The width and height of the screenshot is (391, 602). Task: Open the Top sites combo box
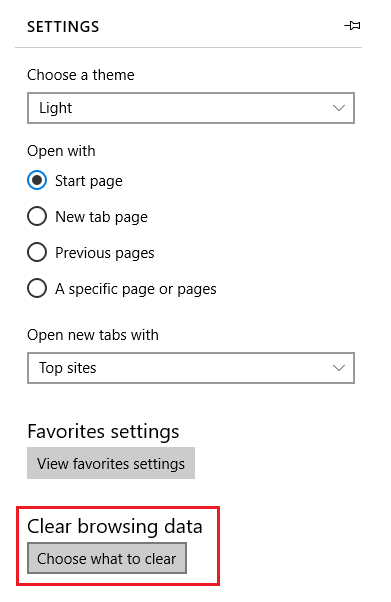(x=191, y=368)
